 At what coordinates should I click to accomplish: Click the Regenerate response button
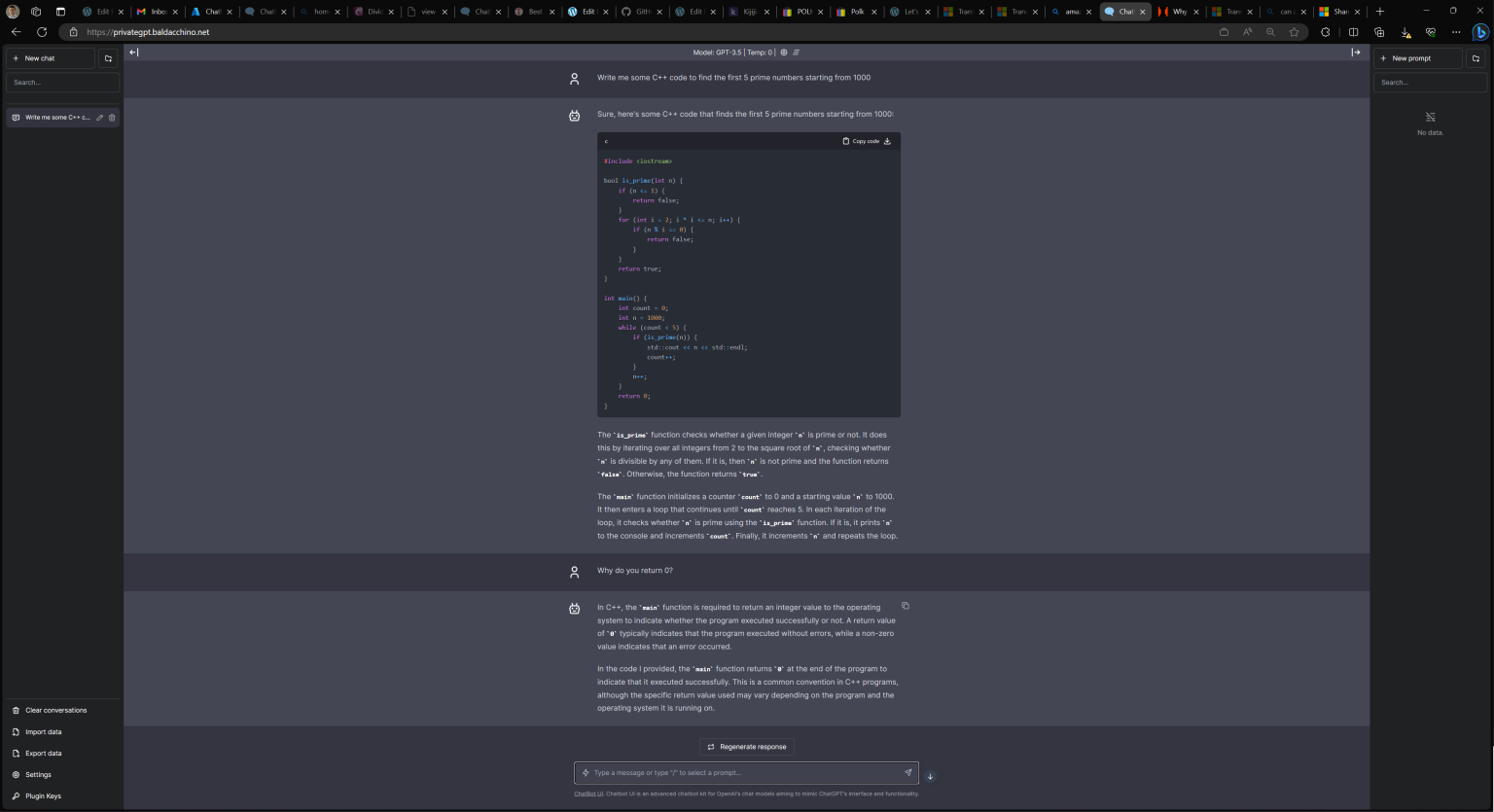click(x=746, y=747)
